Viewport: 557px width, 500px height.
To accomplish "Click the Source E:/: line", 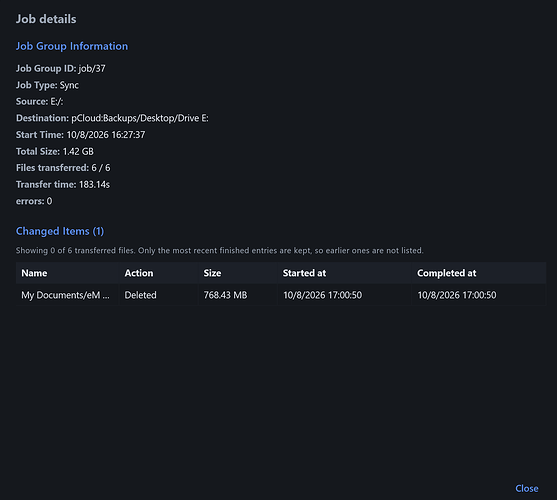I will pyautogui.click(x=39, y=102).
